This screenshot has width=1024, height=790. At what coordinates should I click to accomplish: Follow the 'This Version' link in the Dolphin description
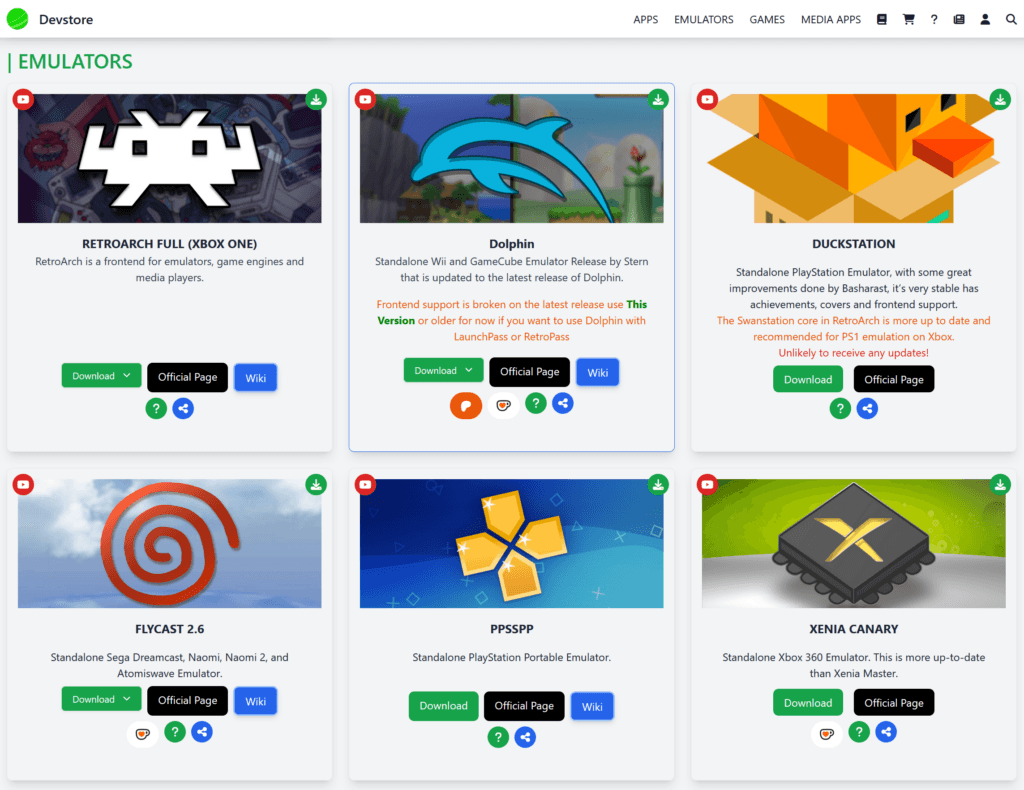(636, 305)
